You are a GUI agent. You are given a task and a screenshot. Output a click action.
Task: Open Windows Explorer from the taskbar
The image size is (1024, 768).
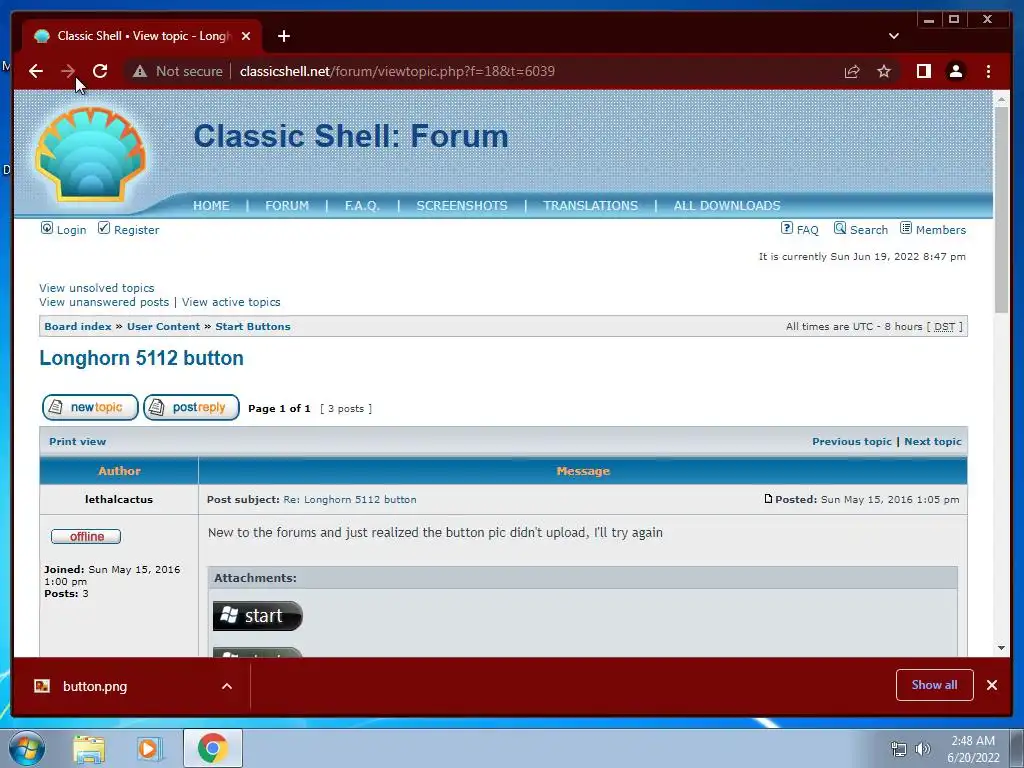pyautogui.click(x=89, y=749)
